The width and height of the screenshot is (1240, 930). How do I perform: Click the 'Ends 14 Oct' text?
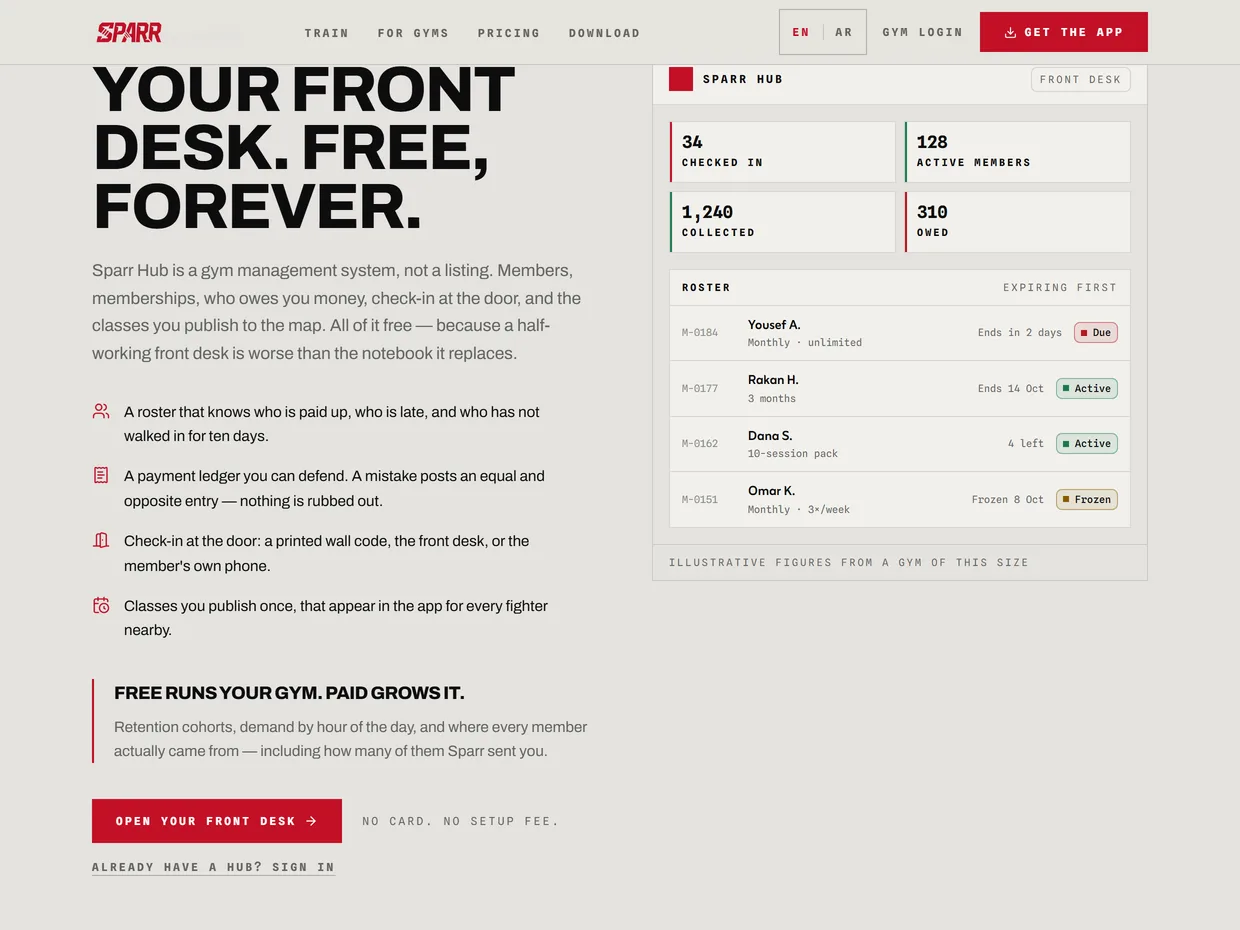point(1011,389)
